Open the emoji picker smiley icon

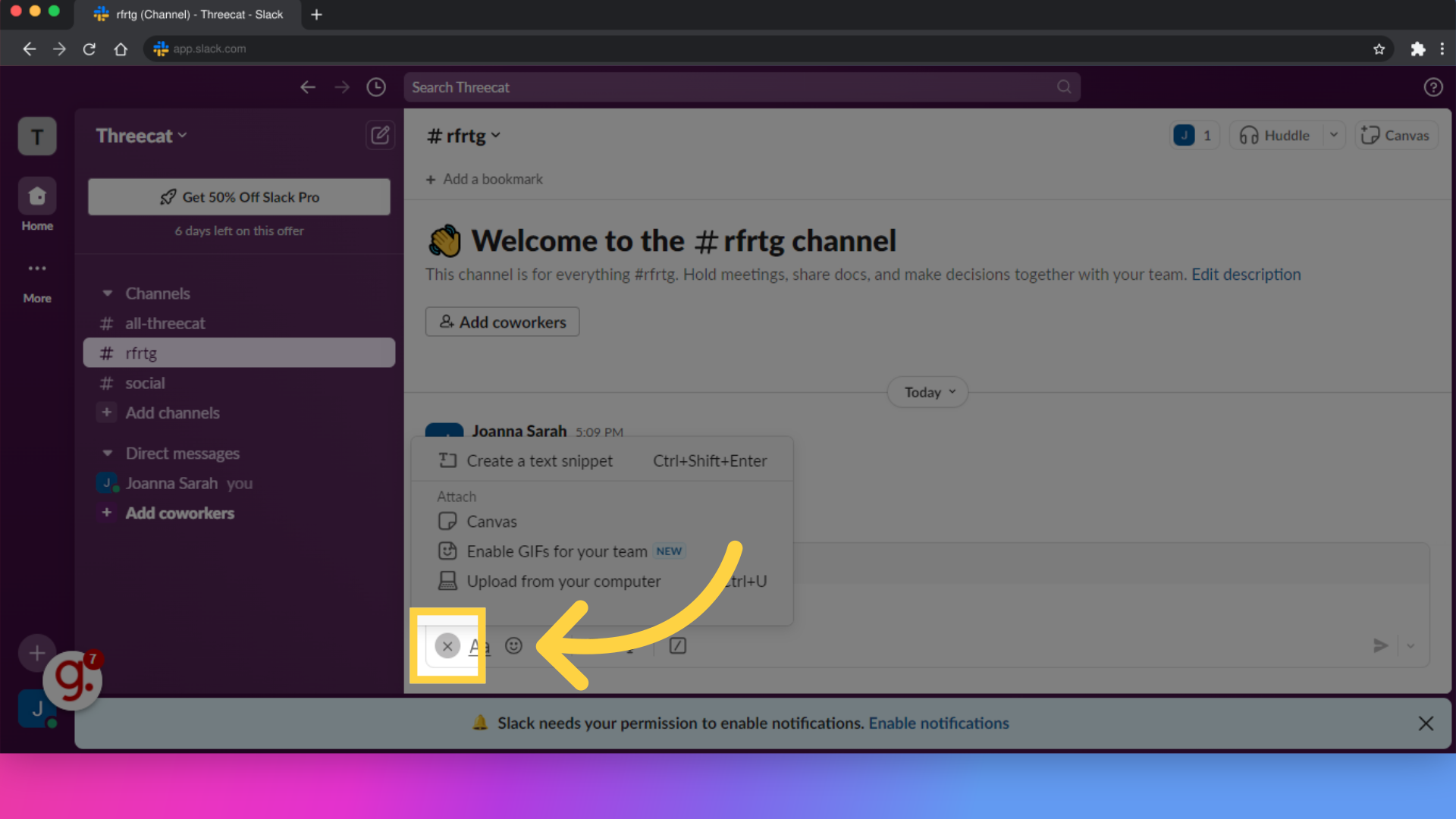coord(514,646)
